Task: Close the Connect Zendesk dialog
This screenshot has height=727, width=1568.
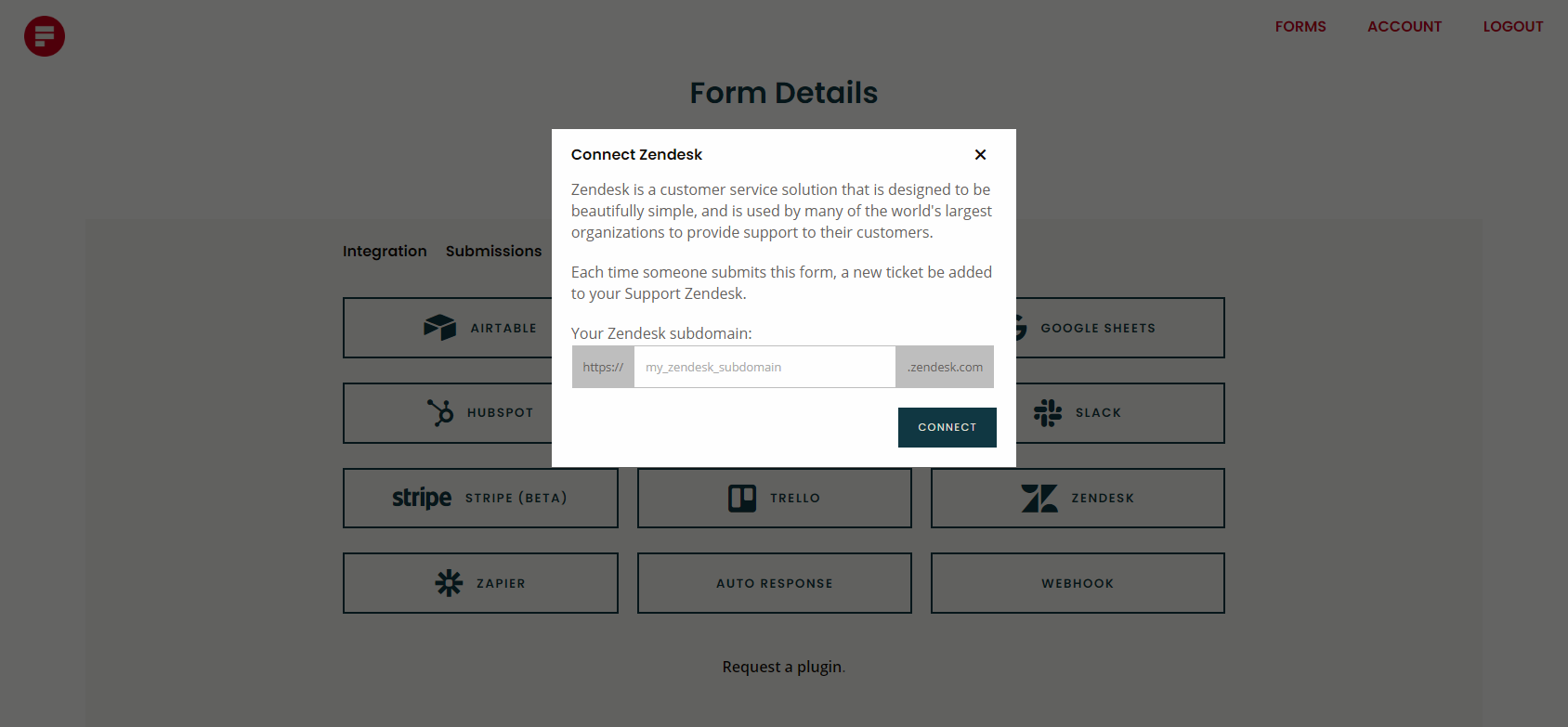Action: (980, 154)
